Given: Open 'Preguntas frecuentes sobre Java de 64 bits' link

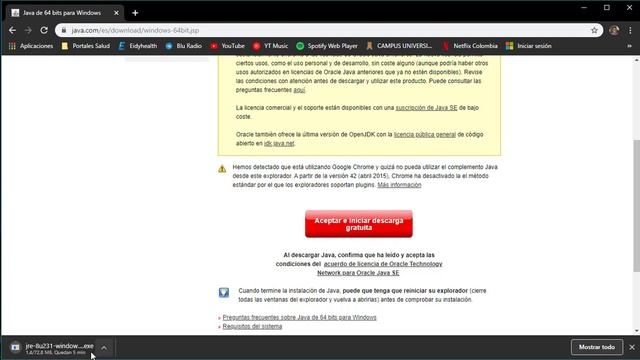Looking at the screenshot, I should [x=300, y=317].
